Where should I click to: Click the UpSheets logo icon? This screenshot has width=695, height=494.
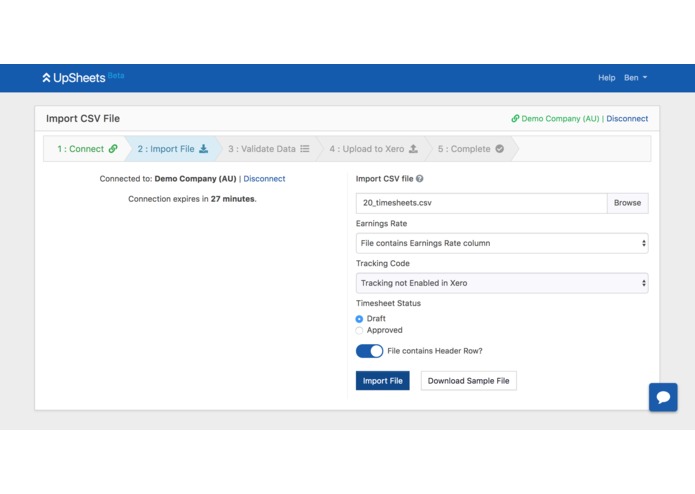click(46, 78)
